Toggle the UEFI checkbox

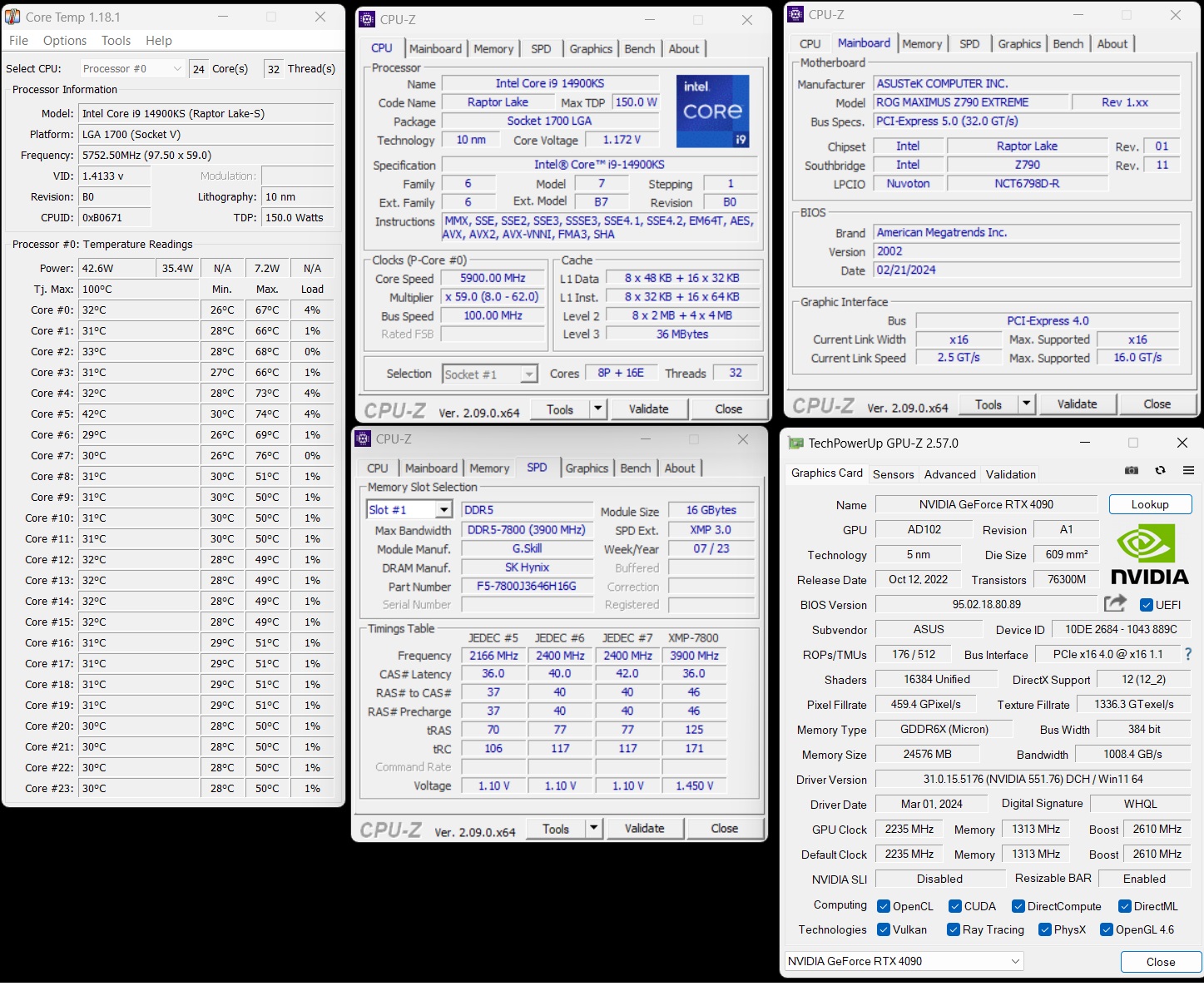(1146, 605)
